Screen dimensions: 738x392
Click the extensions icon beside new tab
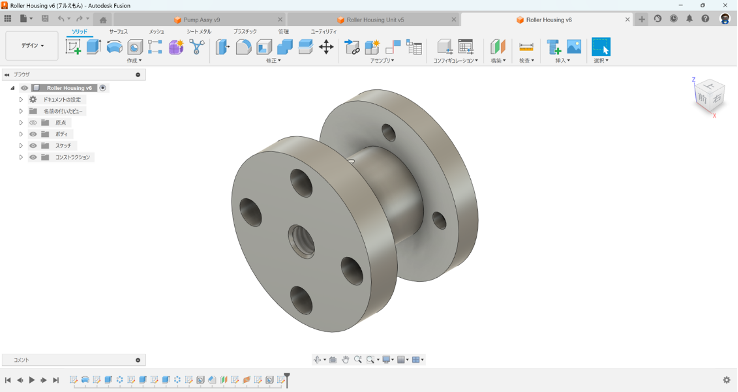point(658,19)
